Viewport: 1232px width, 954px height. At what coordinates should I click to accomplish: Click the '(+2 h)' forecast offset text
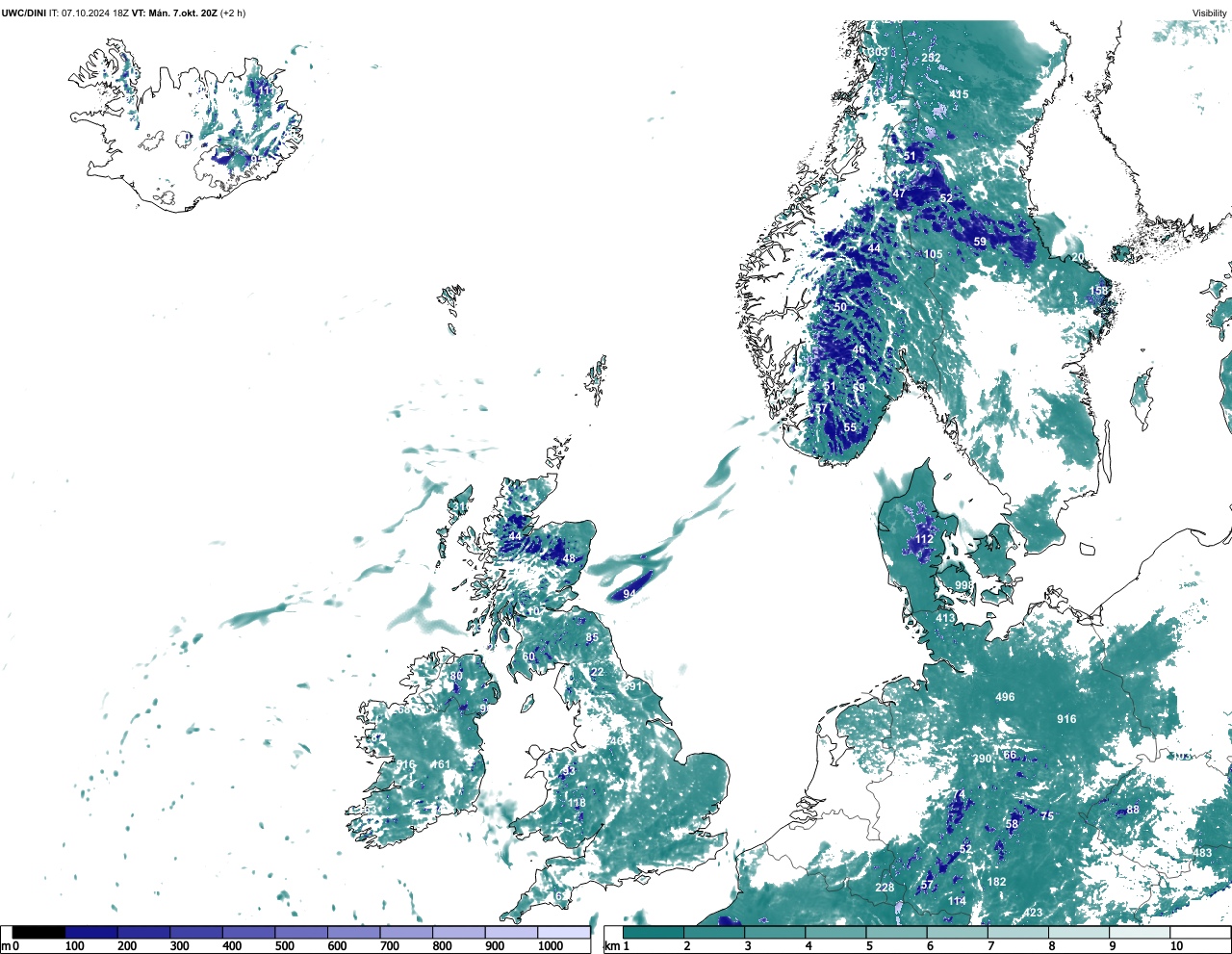click(x=233, y=13)
